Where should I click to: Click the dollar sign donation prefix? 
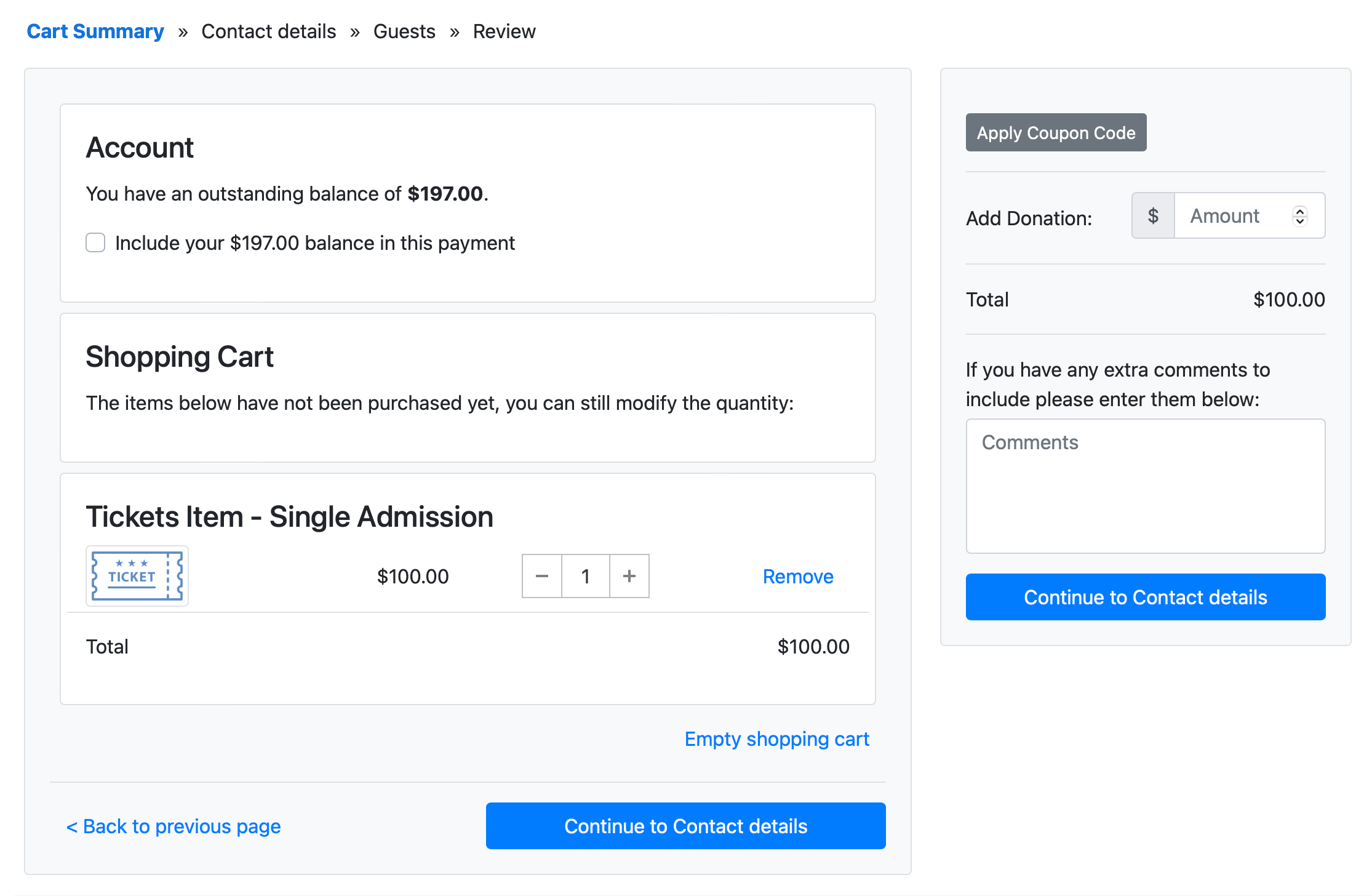coord(1153,215)
